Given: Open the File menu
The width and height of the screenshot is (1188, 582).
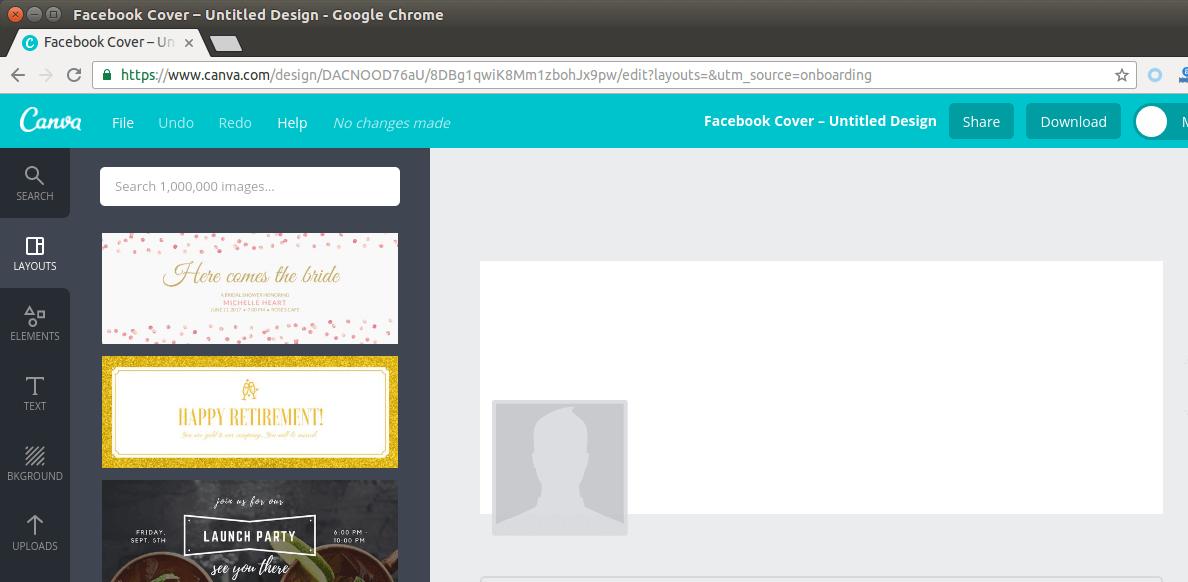Looking at the screenshot, I should (x=123, y=122).
